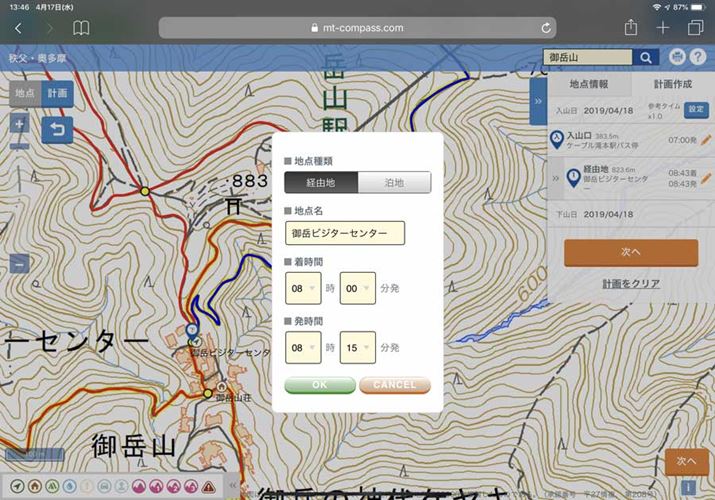Screen dimensions: 715x500
Task: Click the map search magnifier button
Action: tap(647, 58)
